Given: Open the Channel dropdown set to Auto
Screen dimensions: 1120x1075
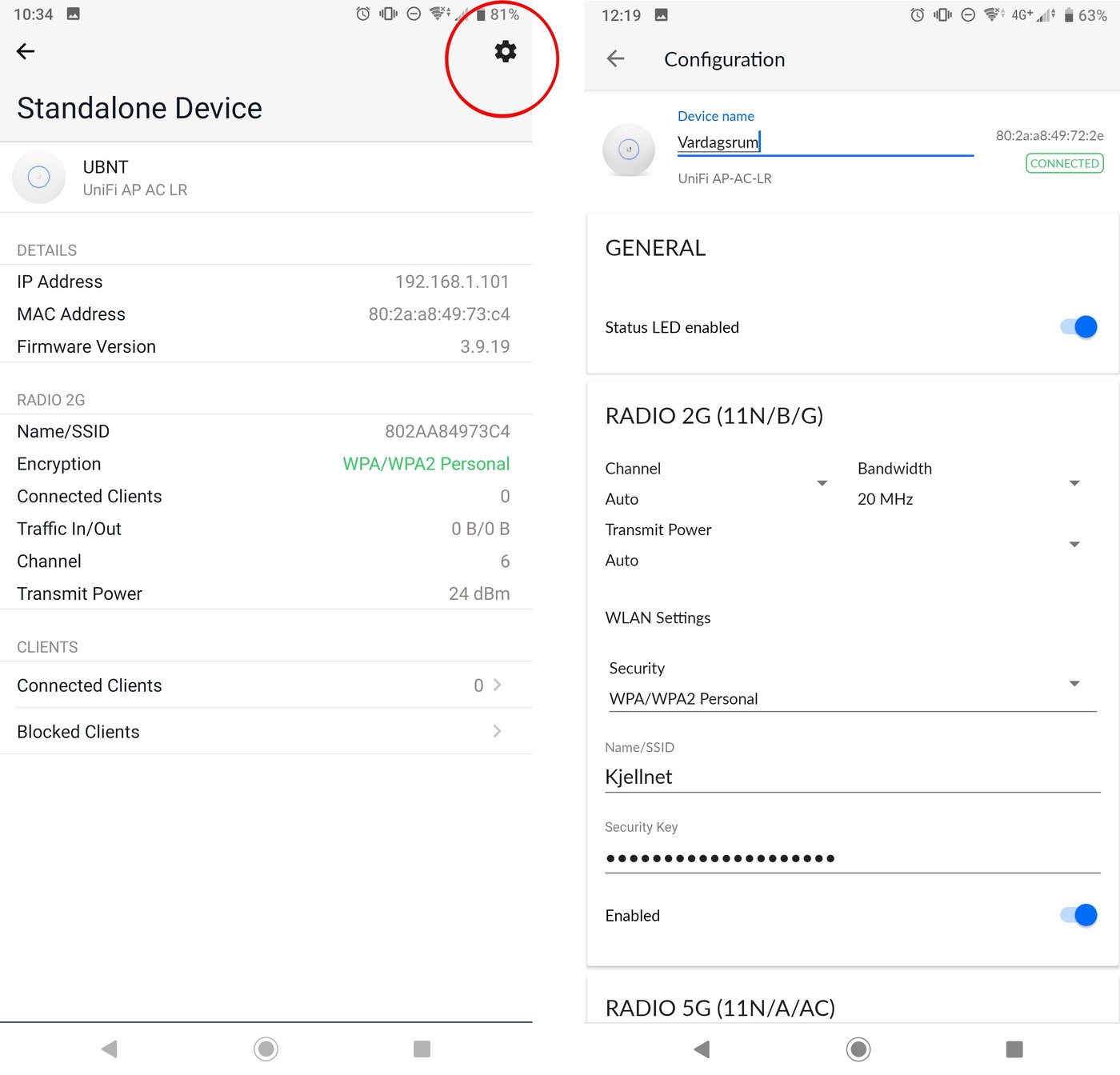Looking at the screenshot, I should coord(716,484).
